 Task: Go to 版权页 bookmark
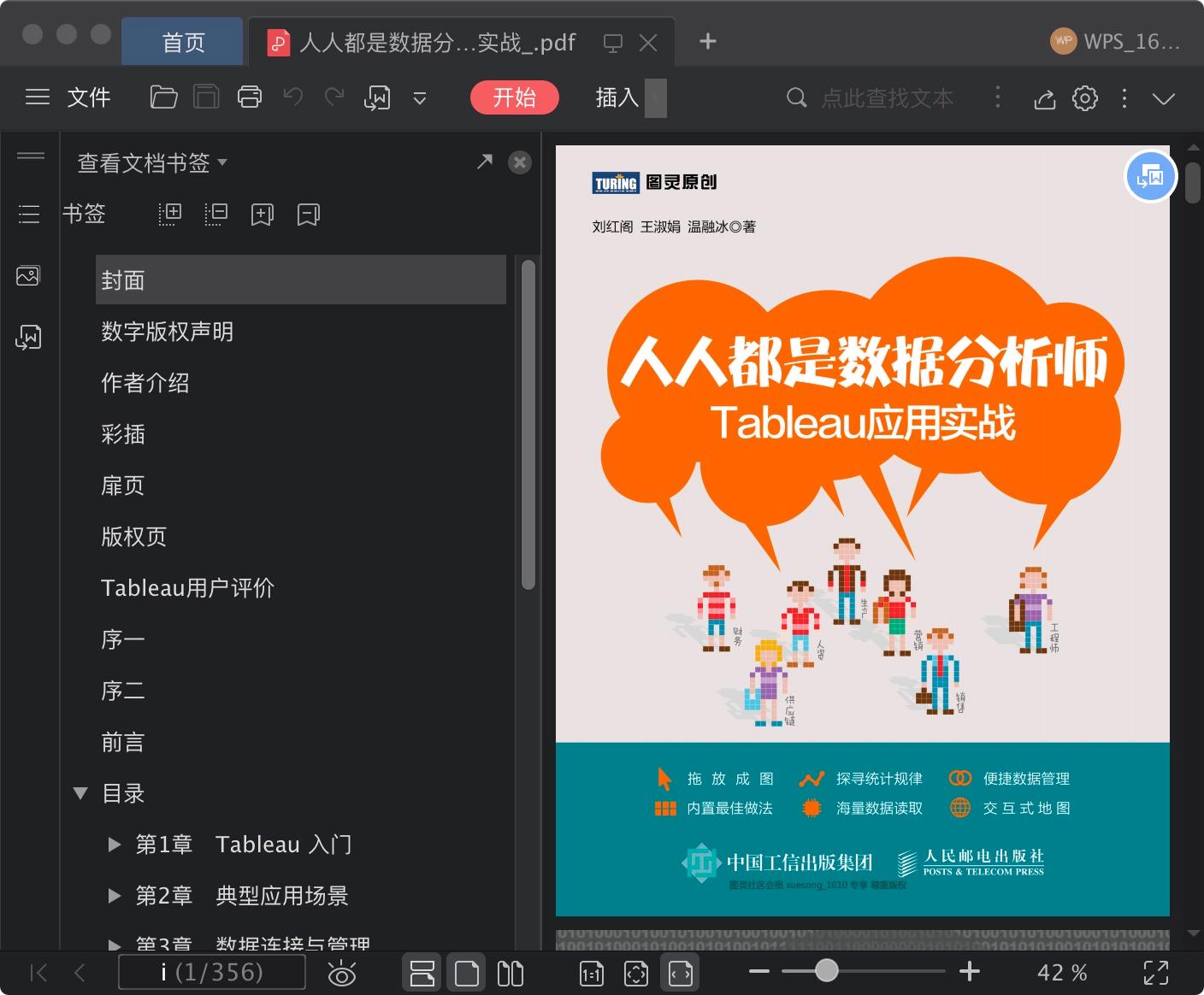134,537
